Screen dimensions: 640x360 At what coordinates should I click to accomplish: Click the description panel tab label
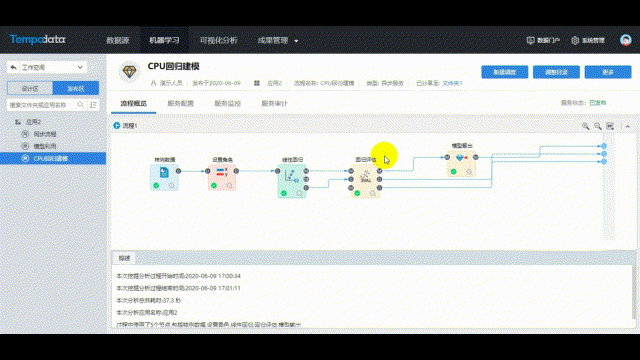[124, 258]
